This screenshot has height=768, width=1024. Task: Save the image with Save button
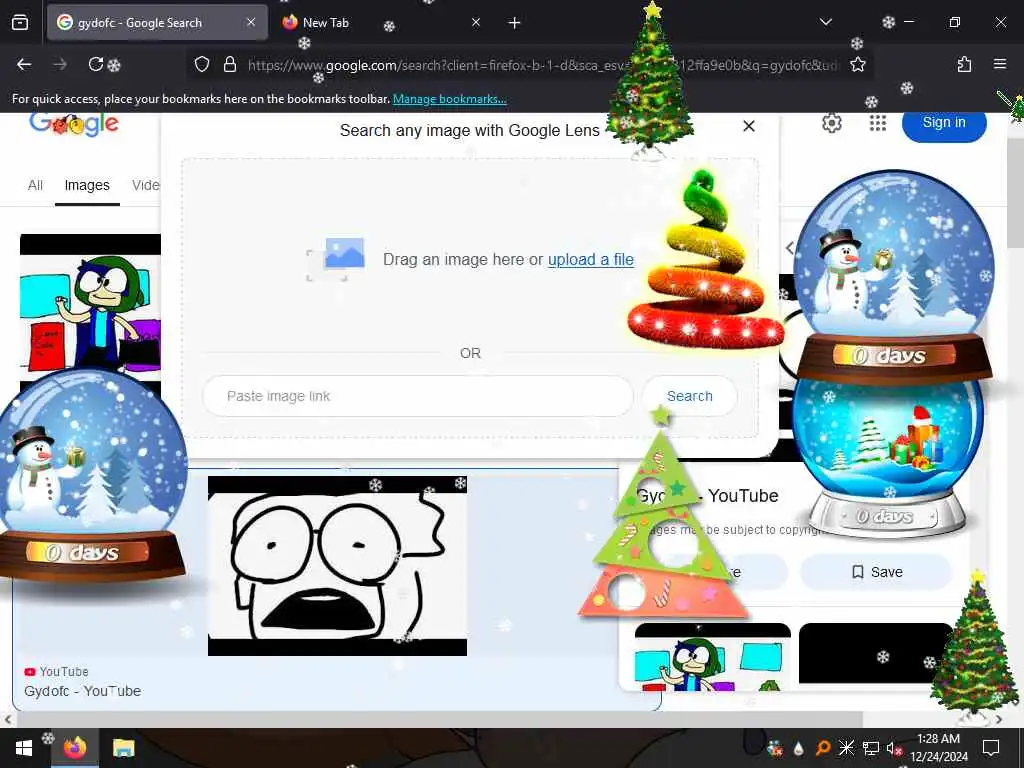(x=877, y=572)
